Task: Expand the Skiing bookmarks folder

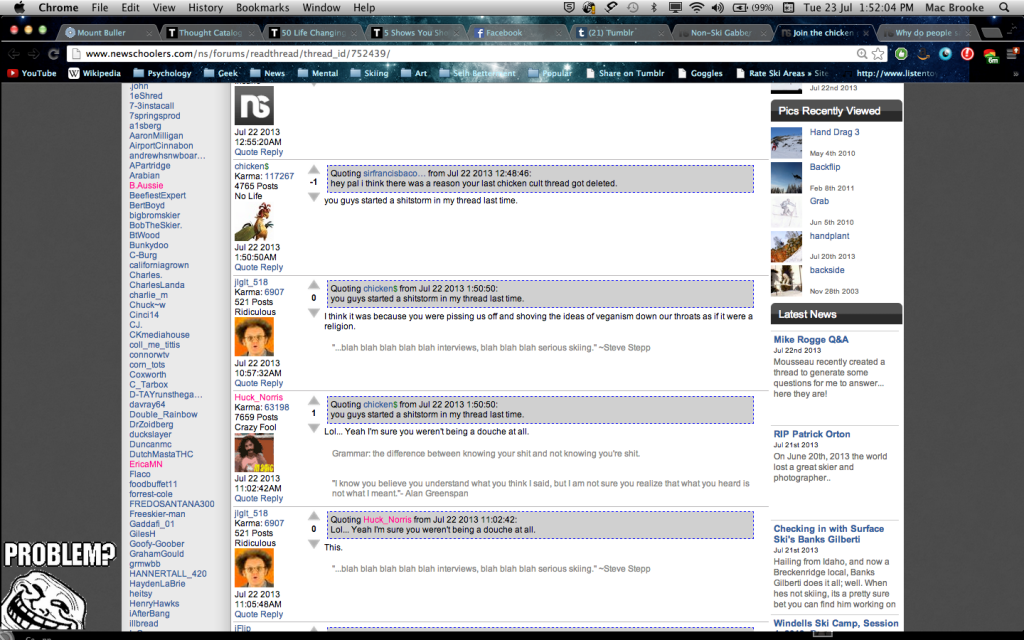Action: pos(369,72)
